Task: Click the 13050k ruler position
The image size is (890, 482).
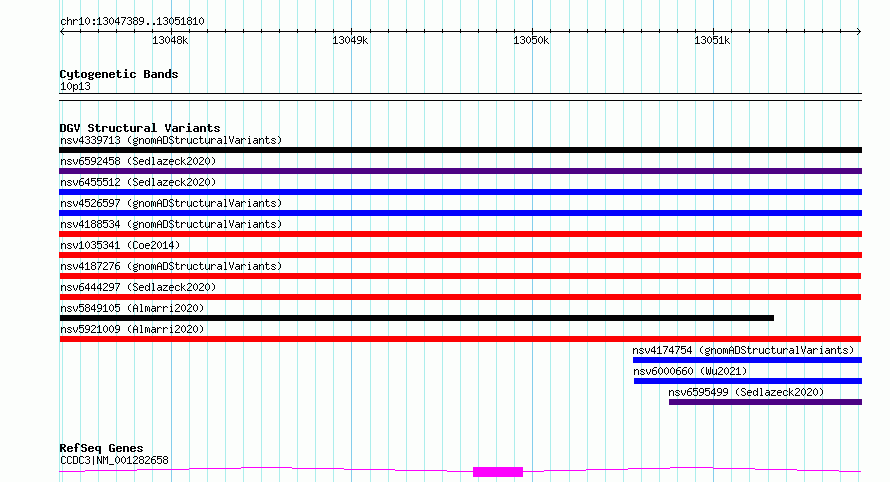Action: point(531,40)
